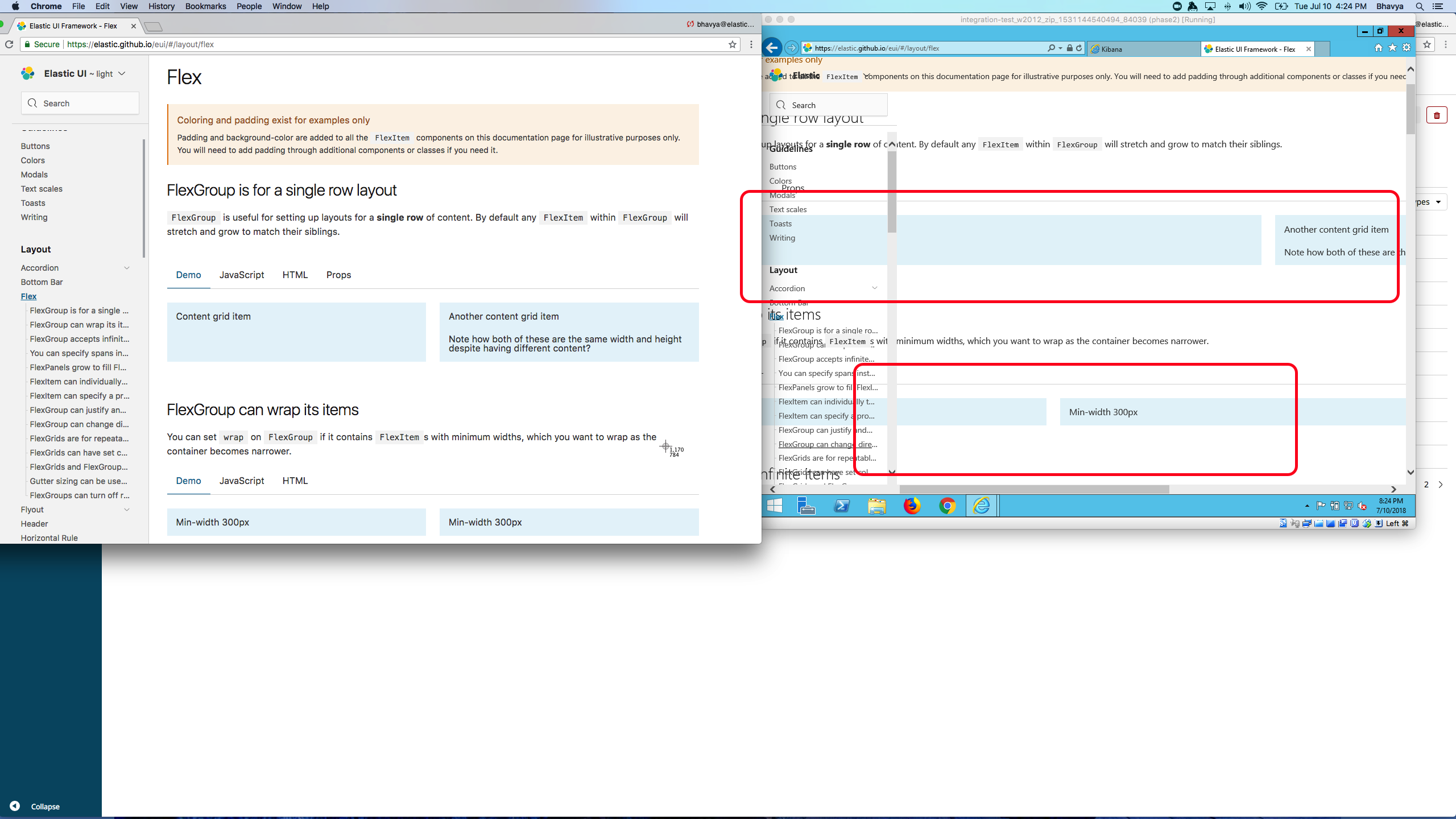Expand the Flyout section in the sidebar
1456x819 pixels.
point(126,509)
